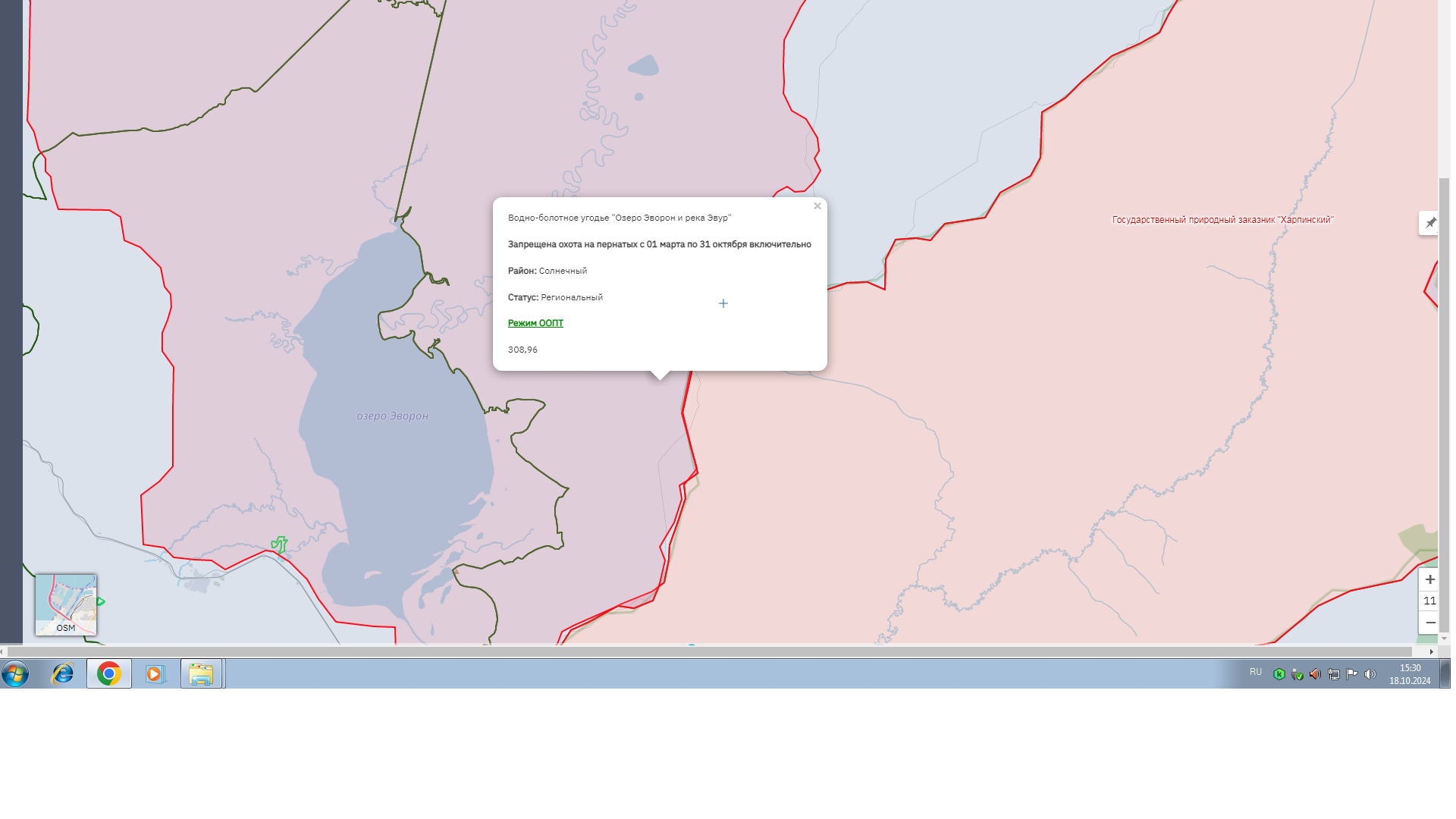Click the pin icon on right edge
The image size is (1456, 819).
[x=1430, y=223]
